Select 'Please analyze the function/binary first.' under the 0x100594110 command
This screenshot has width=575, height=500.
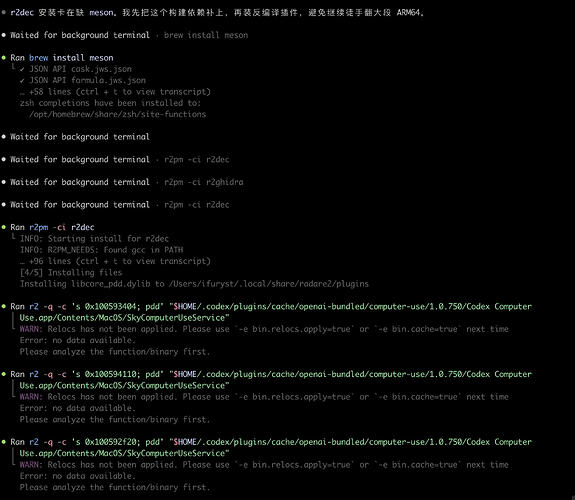(x=115, y=420)
